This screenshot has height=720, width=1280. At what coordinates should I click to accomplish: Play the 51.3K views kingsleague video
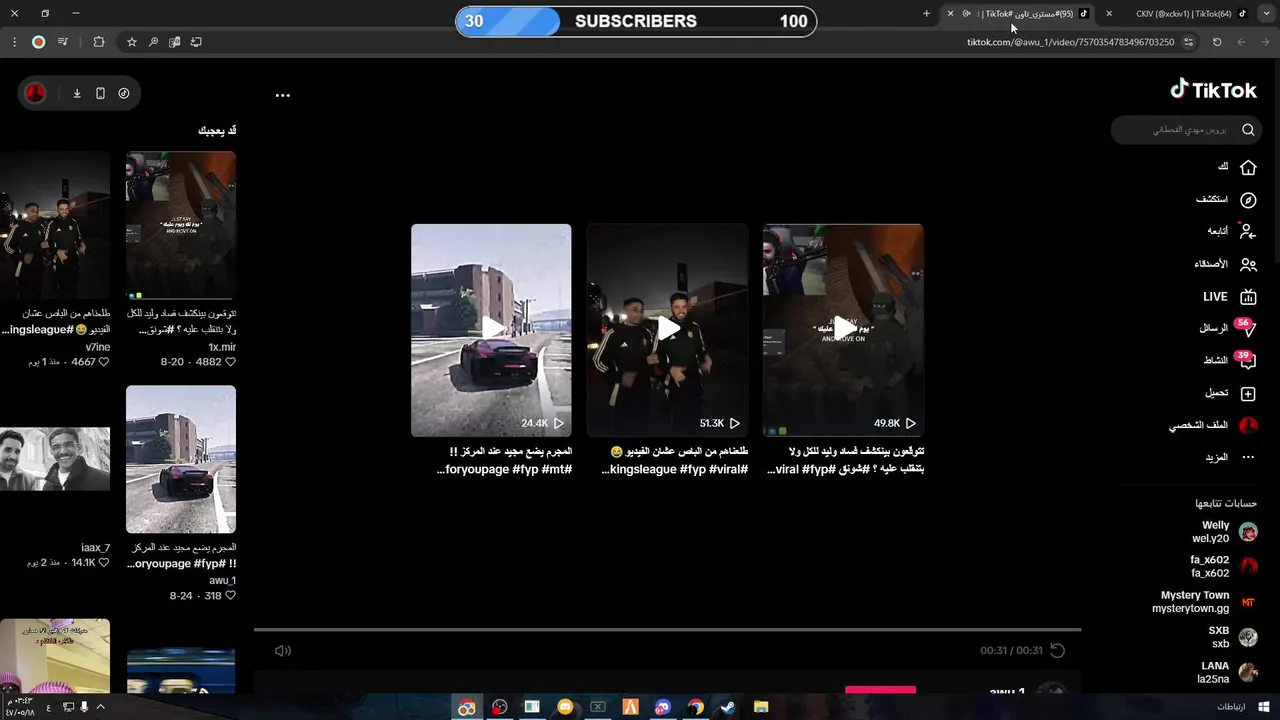[x=667, y=330]
